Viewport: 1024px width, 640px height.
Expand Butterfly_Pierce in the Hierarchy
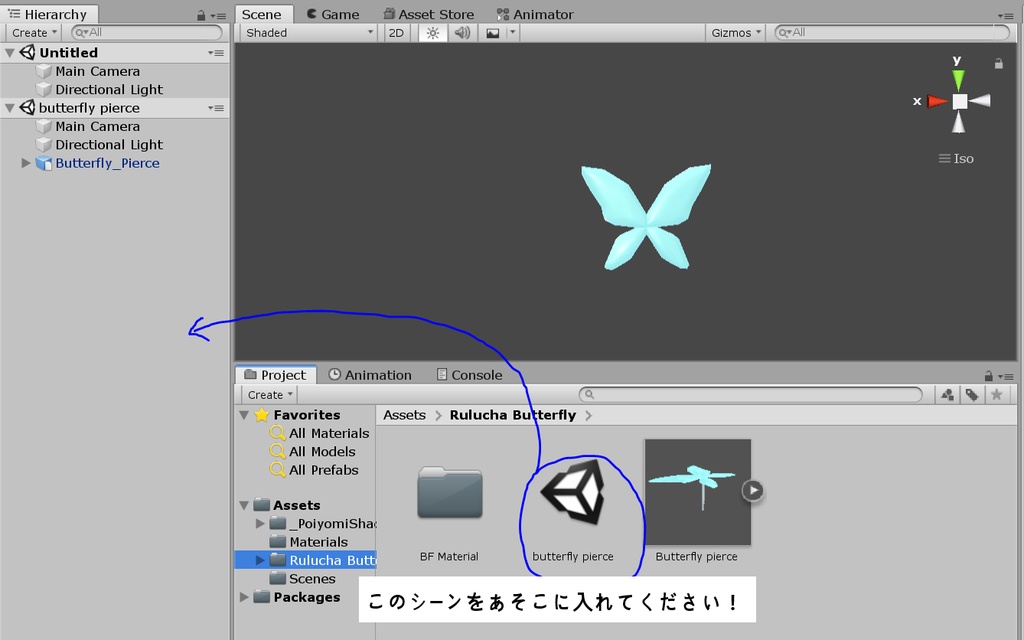26,163
